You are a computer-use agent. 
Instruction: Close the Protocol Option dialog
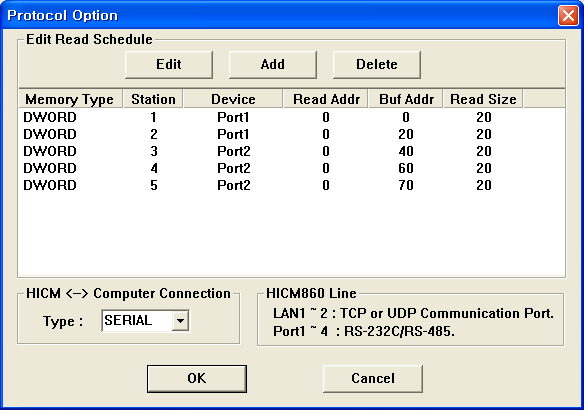568,16
